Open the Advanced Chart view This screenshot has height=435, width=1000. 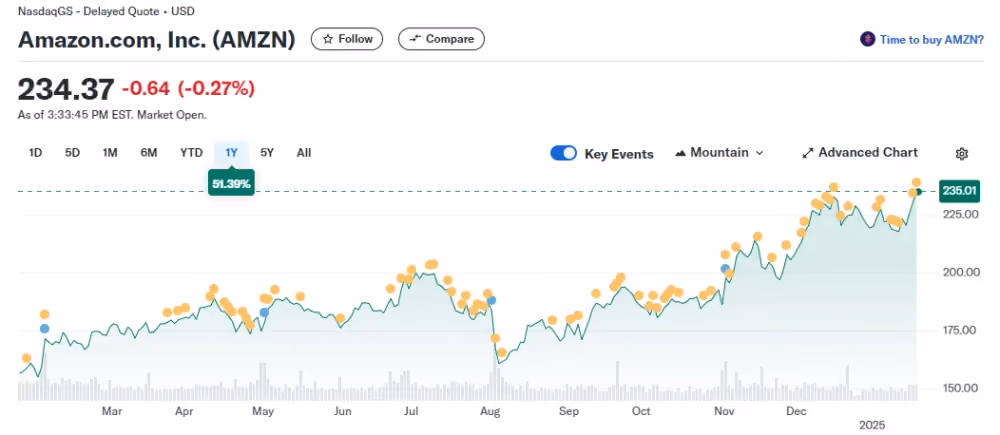(x=860, y=153)
